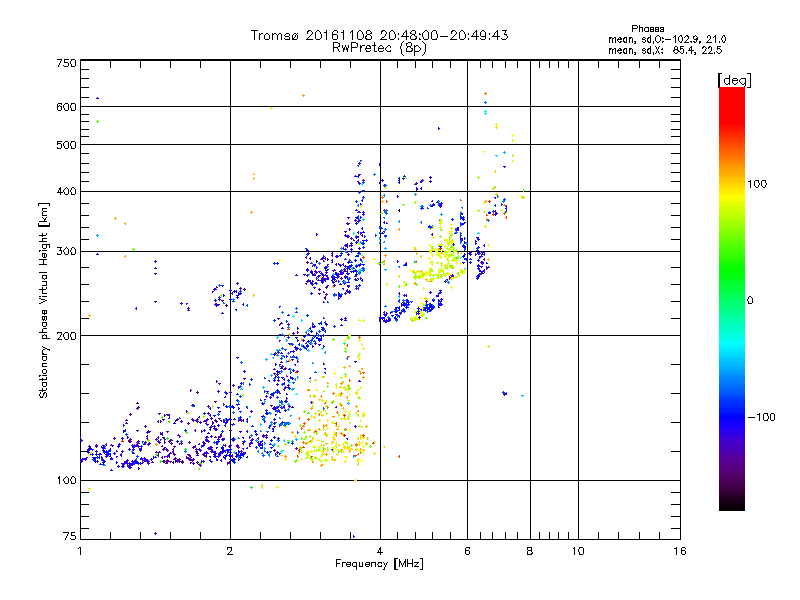
Task: Click the 750 tick on height axis
Action: tap(66, 63)
